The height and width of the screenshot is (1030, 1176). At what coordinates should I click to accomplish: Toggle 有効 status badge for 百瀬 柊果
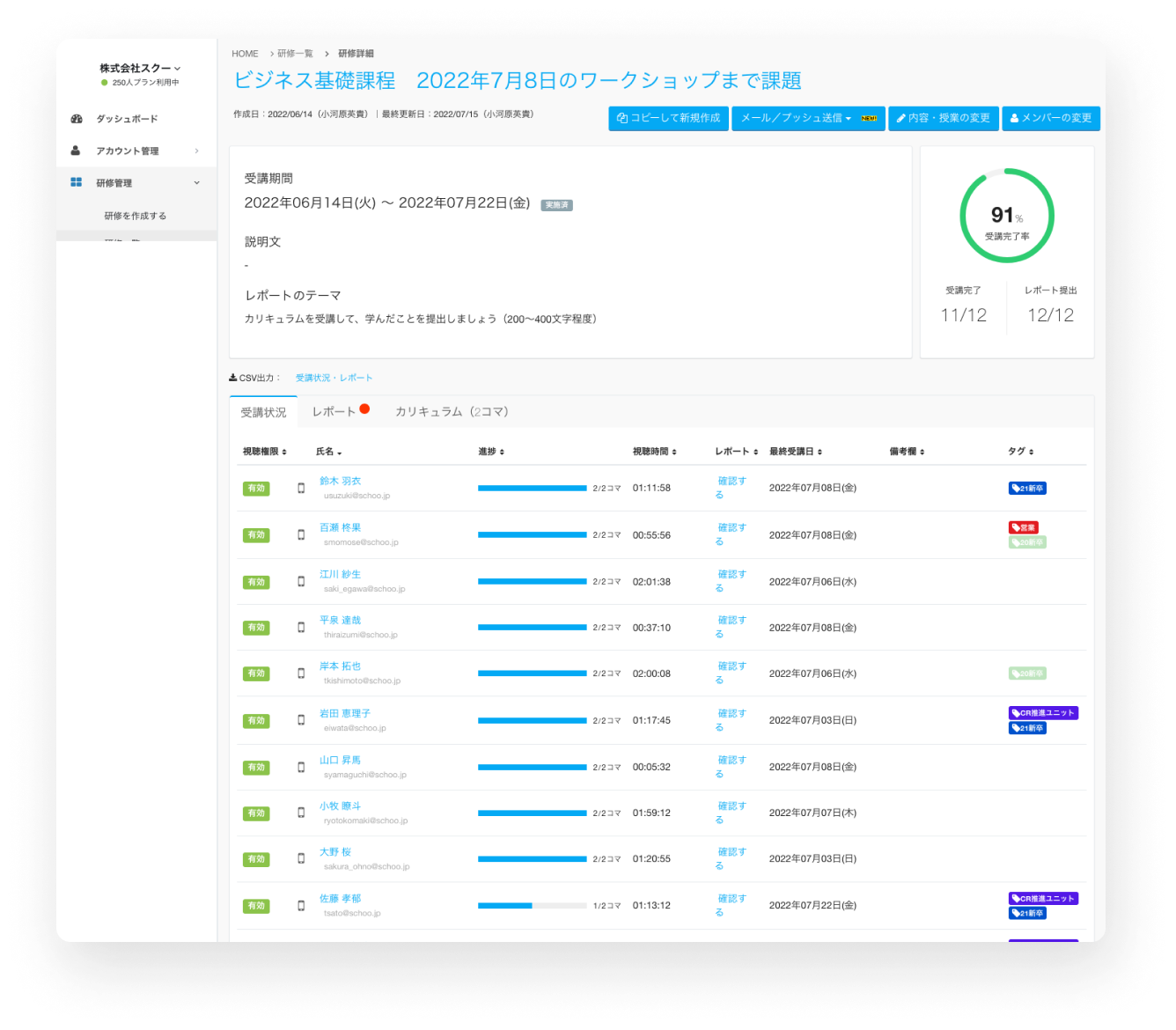coord(256,535)
